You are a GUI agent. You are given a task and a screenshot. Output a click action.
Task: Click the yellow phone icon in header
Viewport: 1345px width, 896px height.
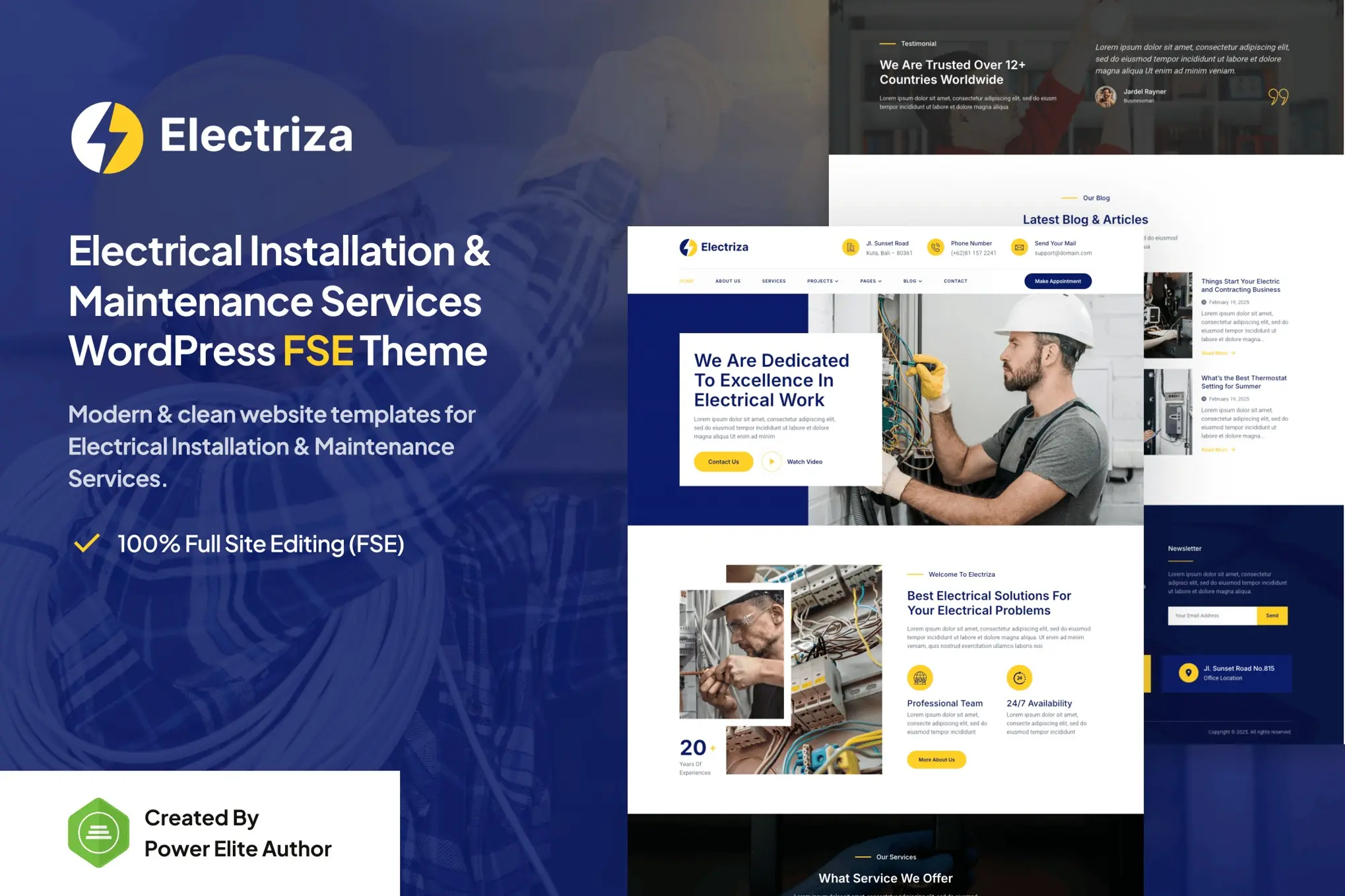(x=935, y=247)
